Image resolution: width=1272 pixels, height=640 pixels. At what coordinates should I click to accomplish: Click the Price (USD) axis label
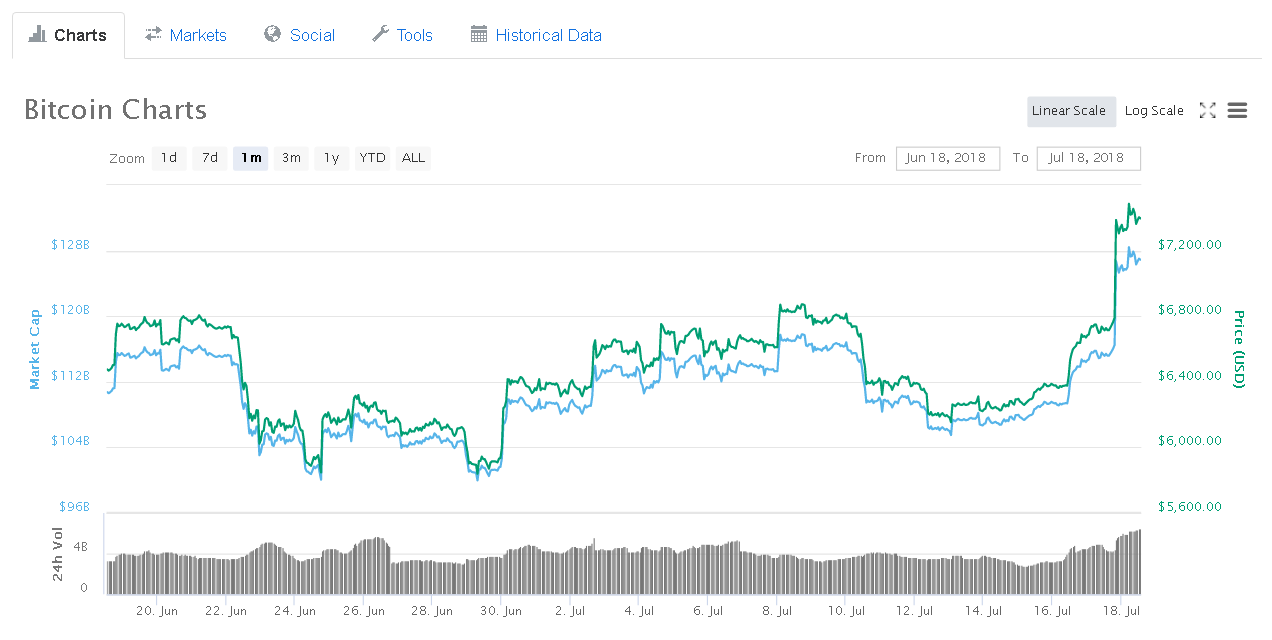[1238, 350]
